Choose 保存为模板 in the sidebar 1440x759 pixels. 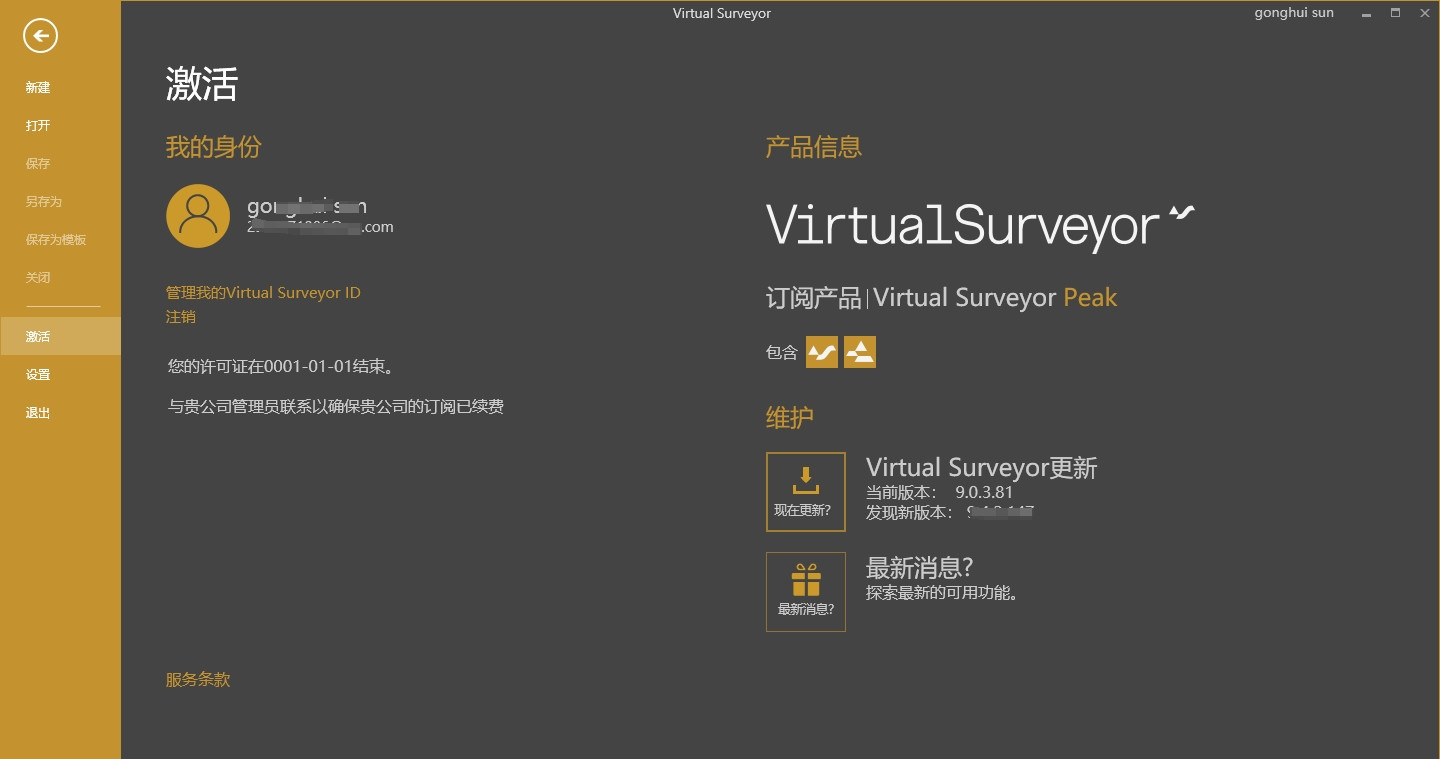56,240
